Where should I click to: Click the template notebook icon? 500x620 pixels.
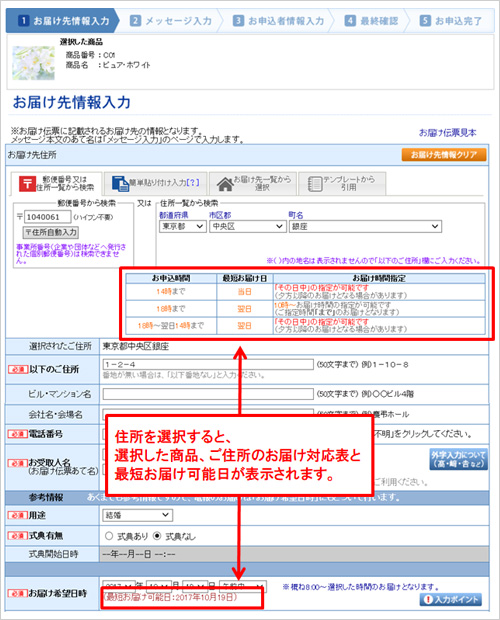(315, 184)
